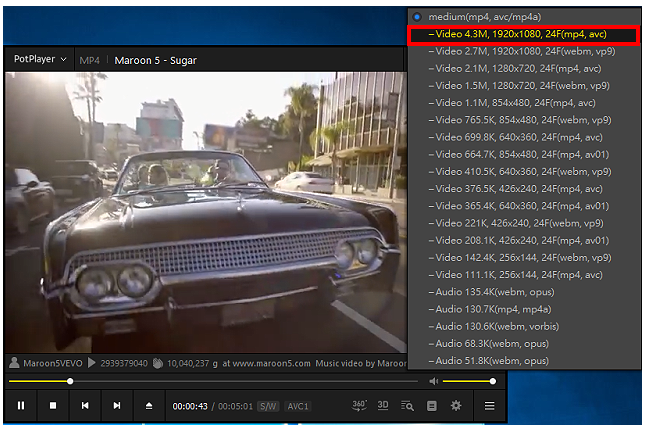Choose Video 765.5K 854x480 webm vp9
648x431 pixels.
tap(523, 120)
